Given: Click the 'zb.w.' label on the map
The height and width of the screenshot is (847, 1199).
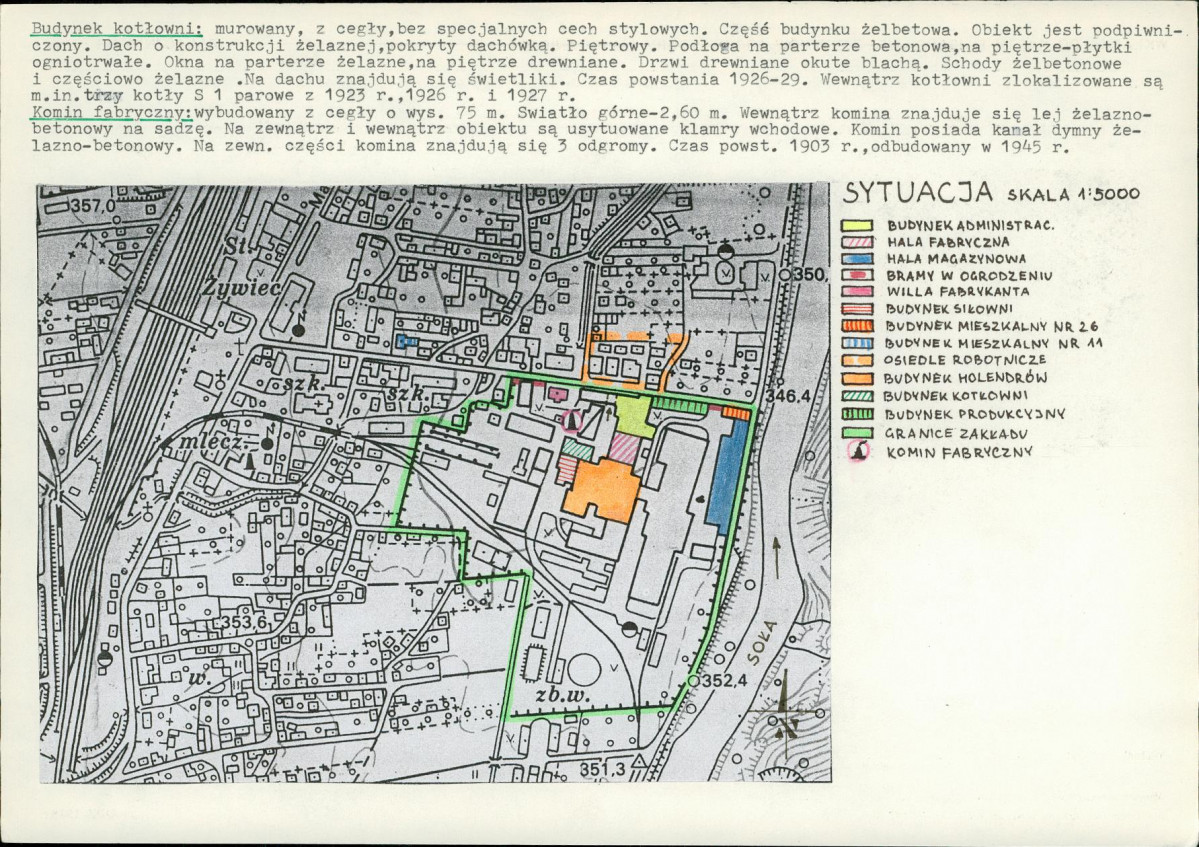Looking at the screenshot, I should 561,694.
